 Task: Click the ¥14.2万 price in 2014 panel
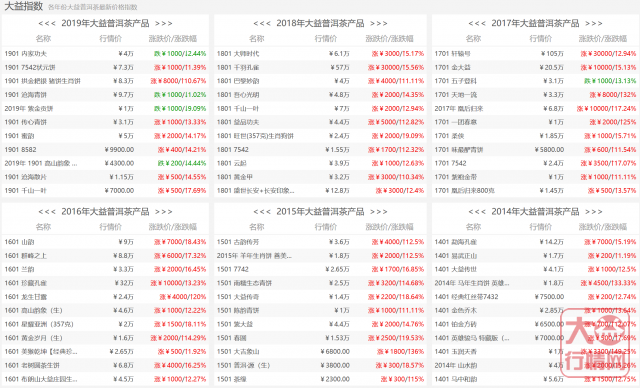pyautogui.click(x=551, y=242)
